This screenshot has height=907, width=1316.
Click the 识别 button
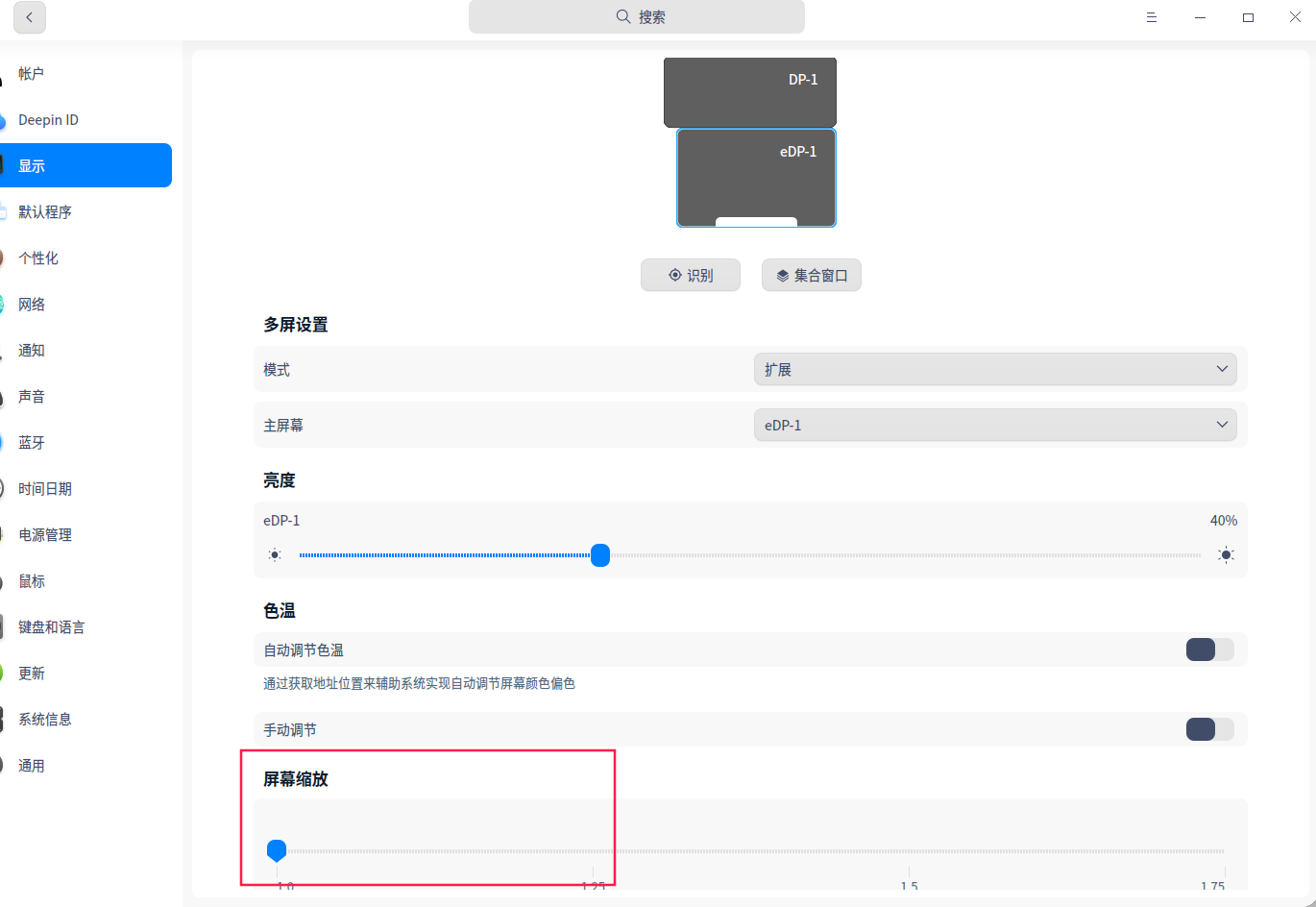[691, 276]
